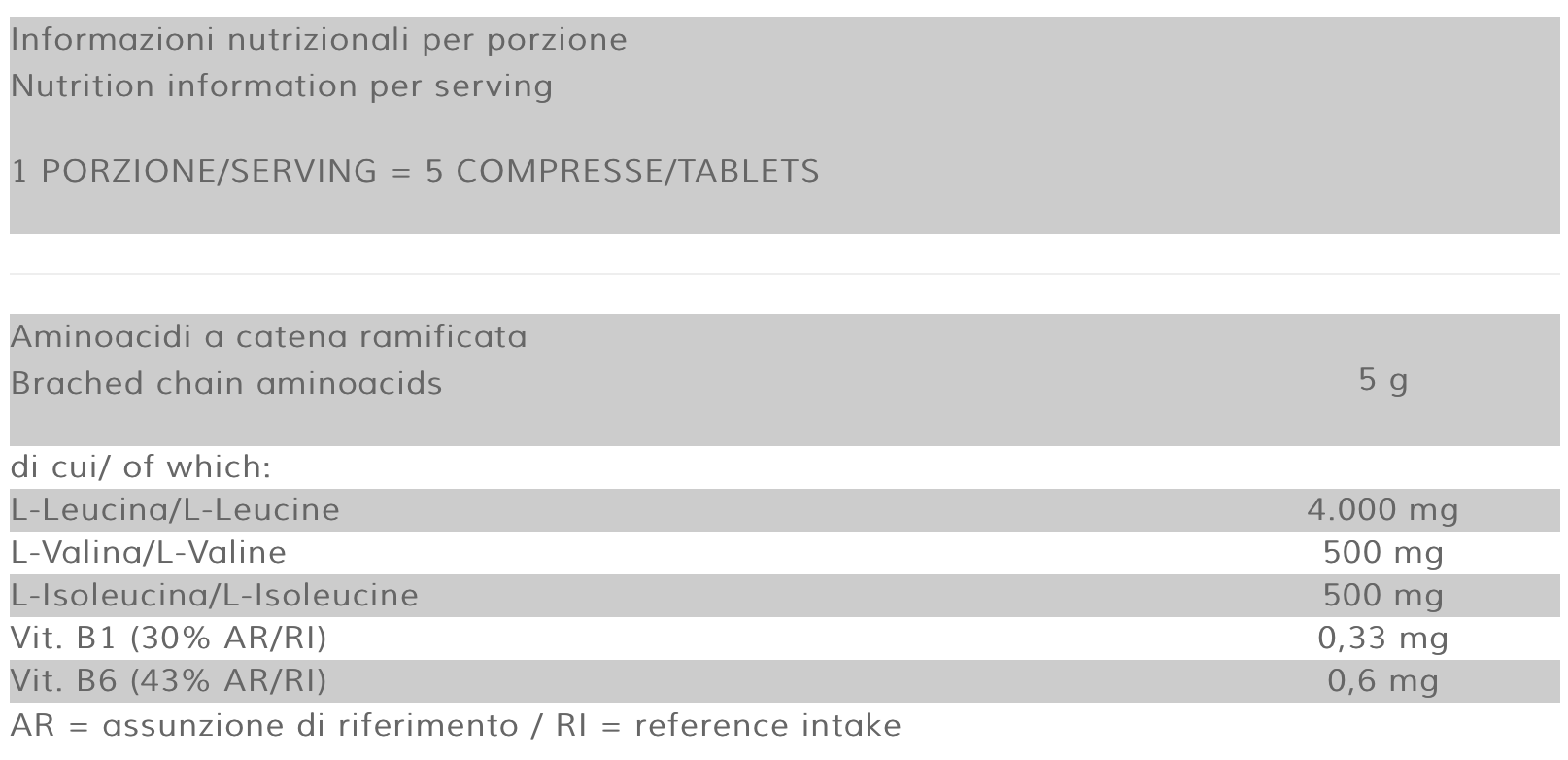This screenshot has height=760, width=1568.
Task: Select the '4.000 mg' leucine value
Action: point(1383,510)
